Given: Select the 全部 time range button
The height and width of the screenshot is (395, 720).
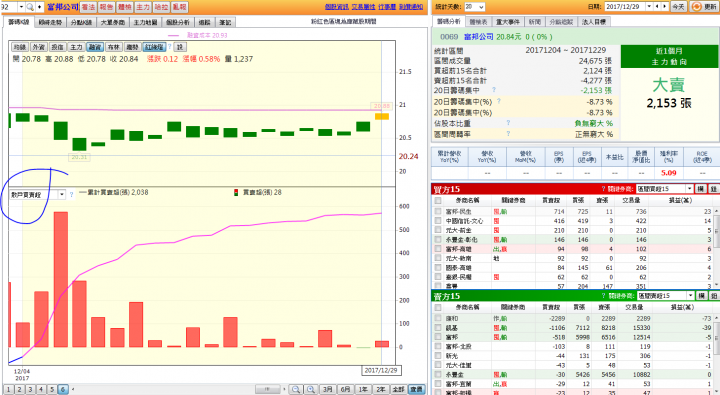Looking at the screenshot, I should click(x=399, y=389).
